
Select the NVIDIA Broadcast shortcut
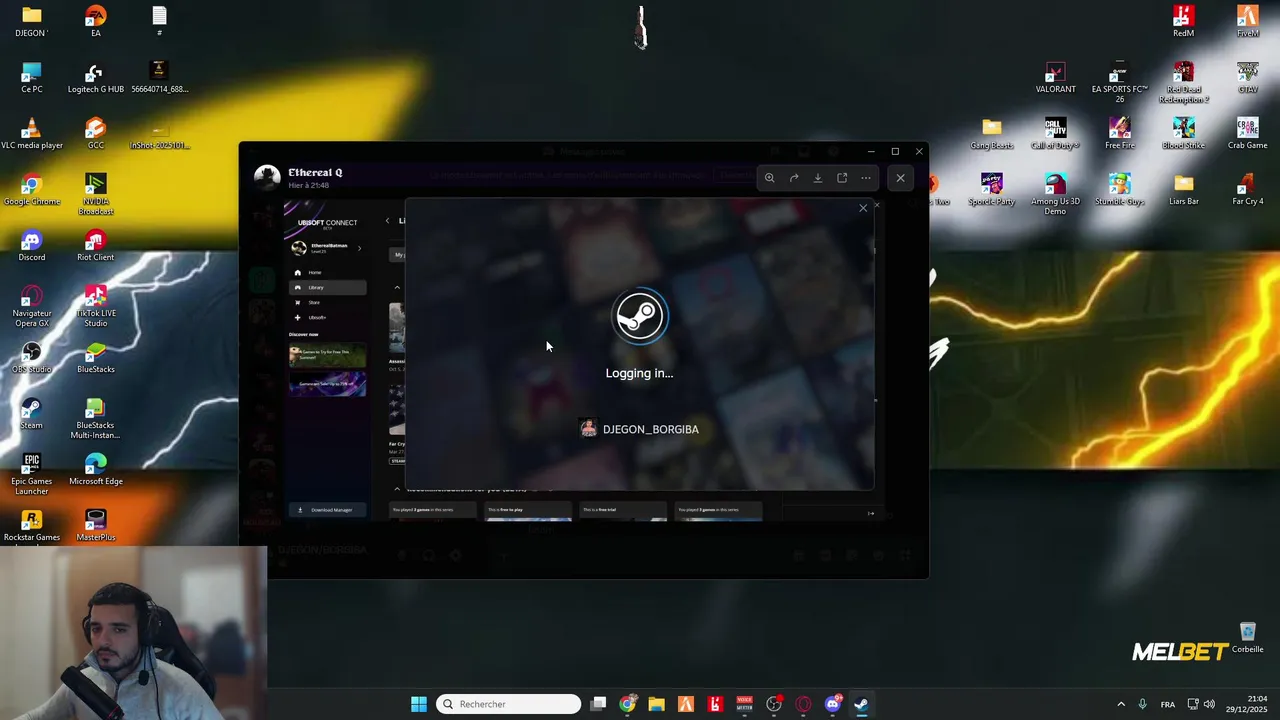[96, 194]
